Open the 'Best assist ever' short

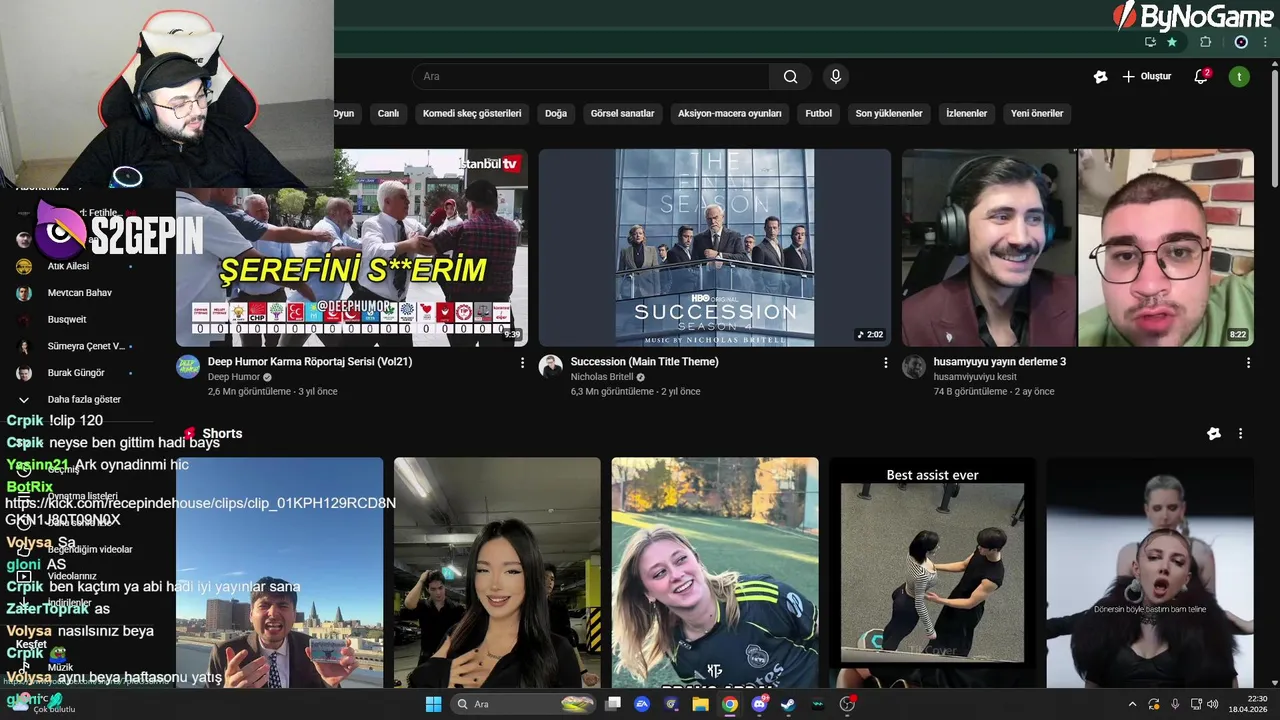point(932,573)
